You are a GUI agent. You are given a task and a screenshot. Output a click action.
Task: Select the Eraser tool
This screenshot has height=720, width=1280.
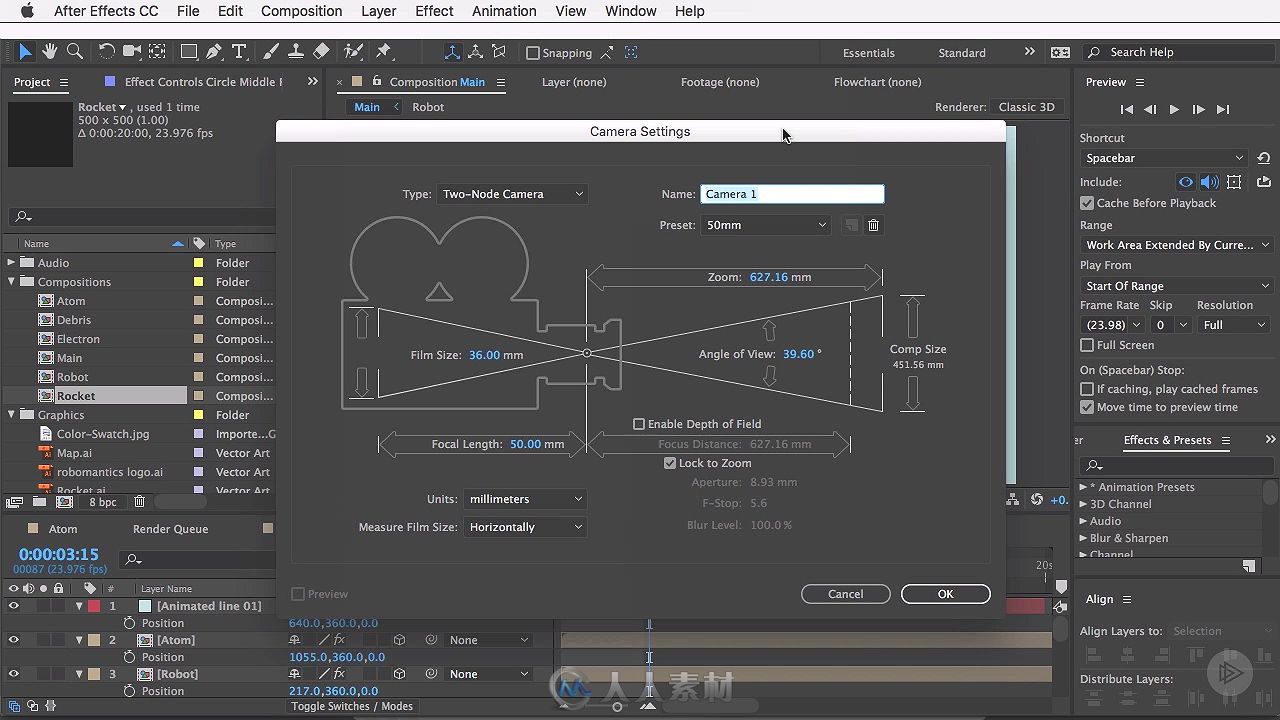pos(321,52)
